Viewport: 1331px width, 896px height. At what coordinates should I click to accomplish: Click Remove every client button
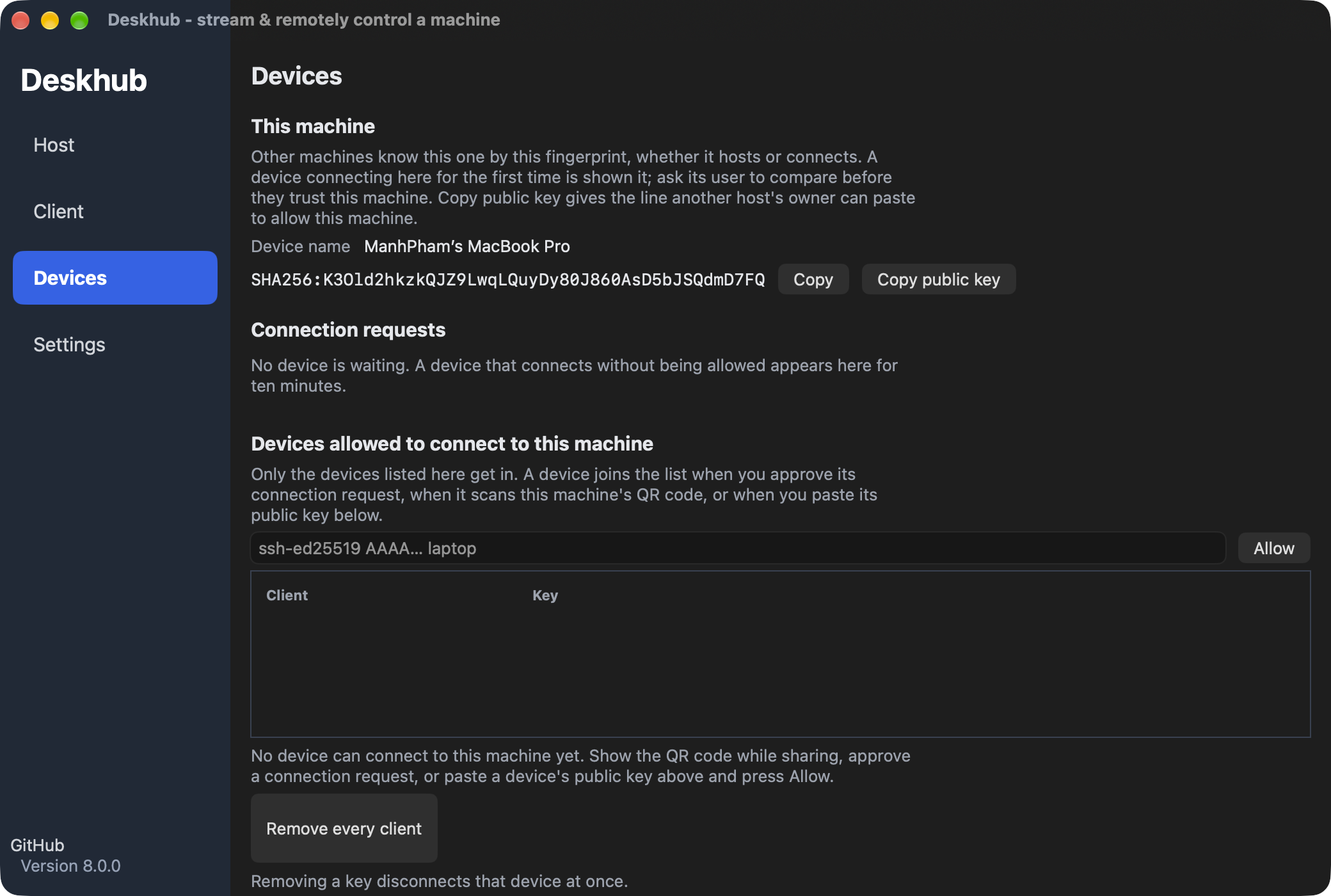click(x=344, y=829)
